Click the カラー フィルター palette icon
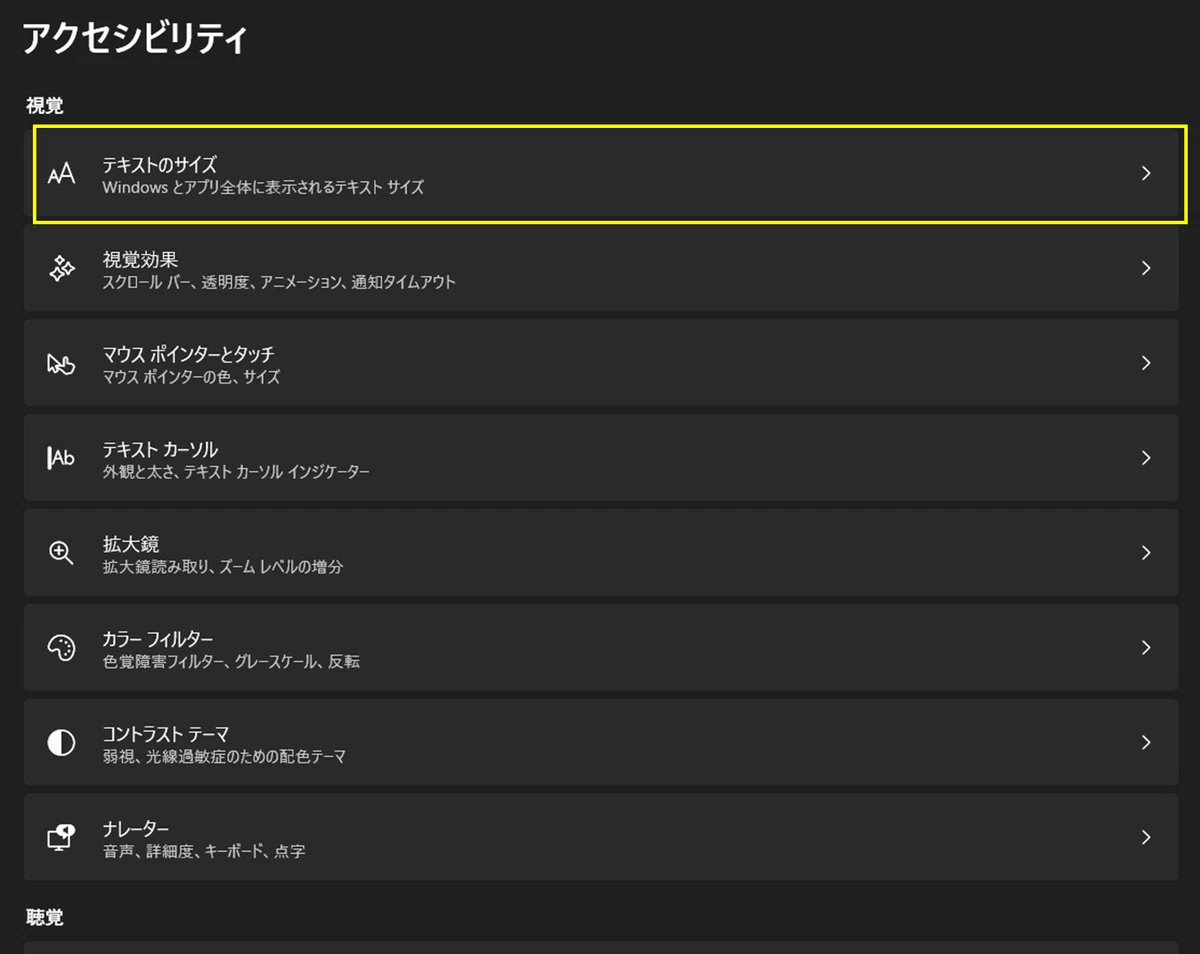The height and width of the screenshot is (954, 1200). click(61, 648)
